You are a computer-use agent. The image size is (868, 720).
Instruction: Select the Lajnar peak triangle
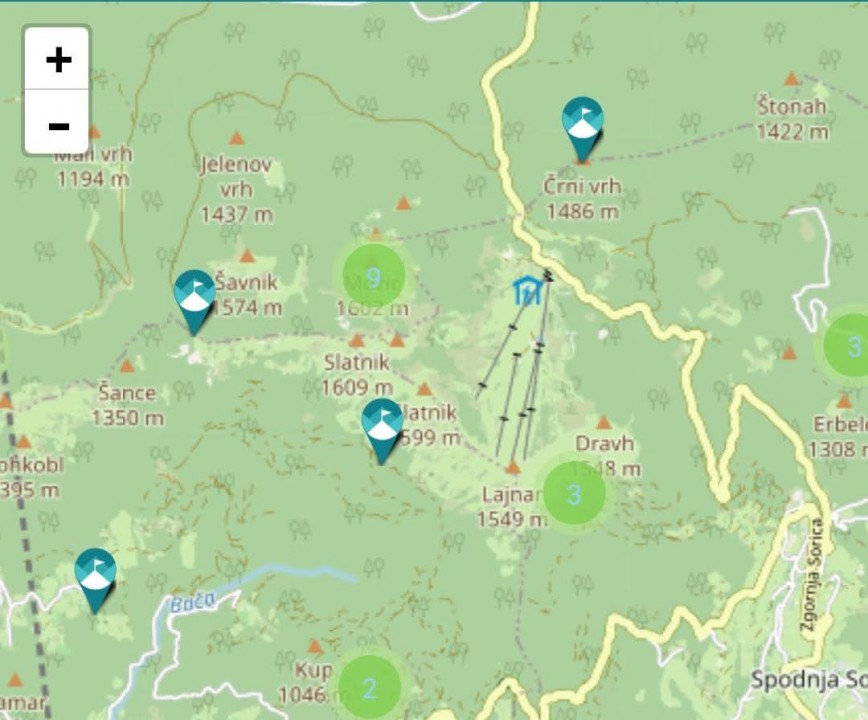(x=513, y=468)
